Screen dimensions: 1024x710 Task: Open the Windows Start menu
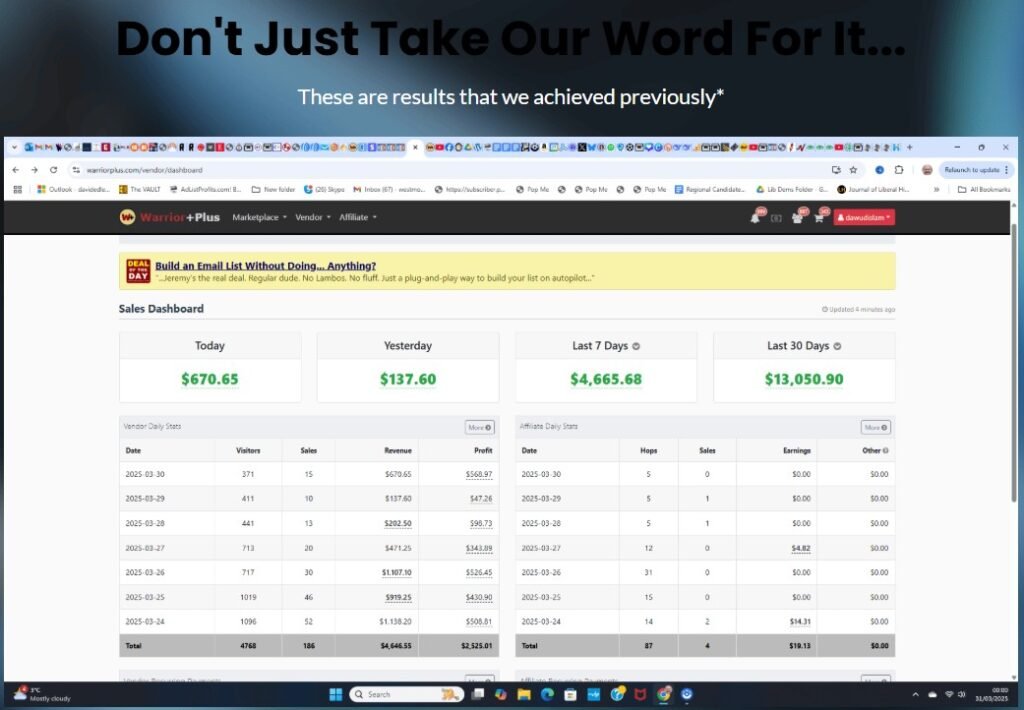(336, 694)
